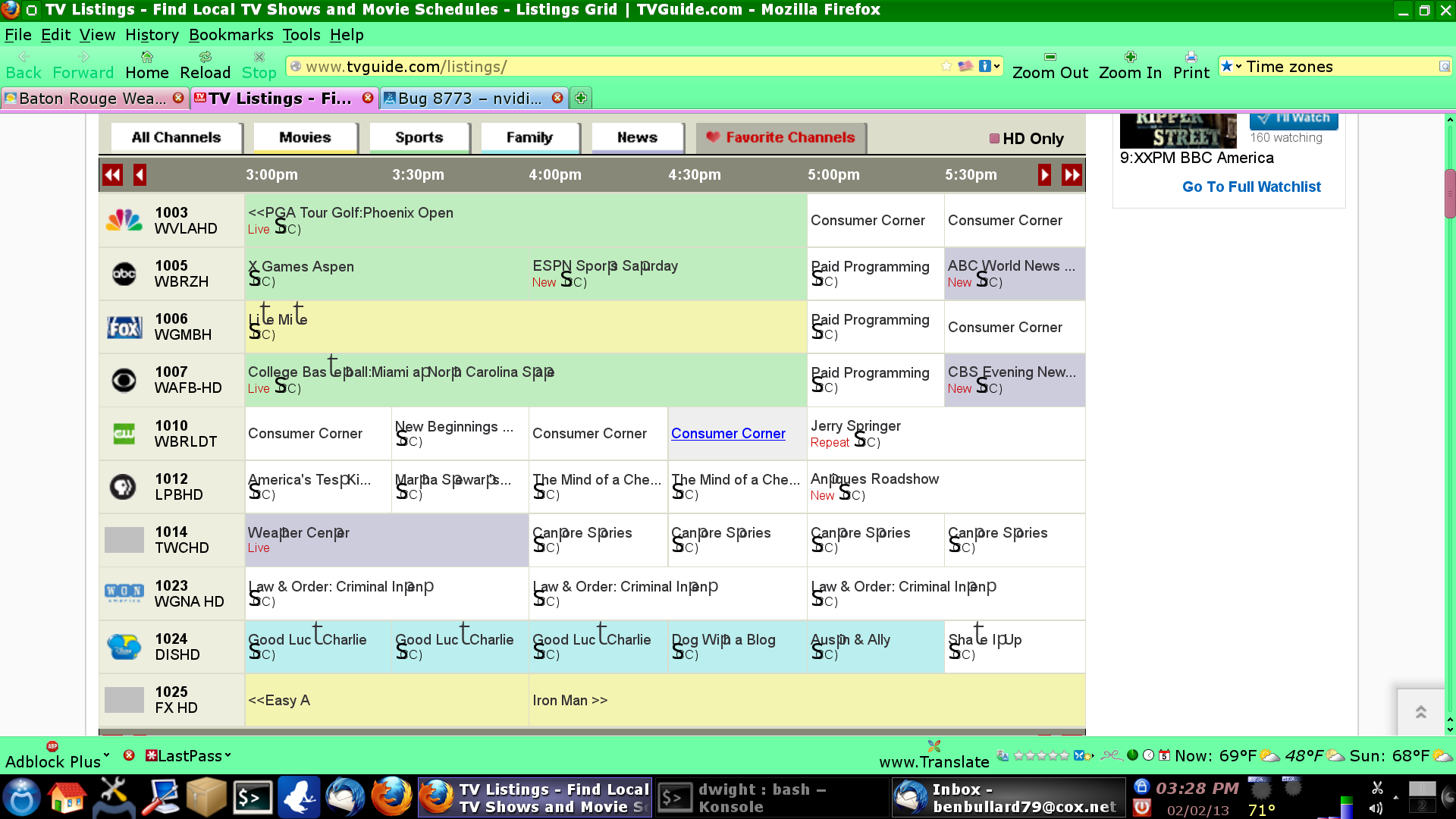Click the Ripper Street thumbnail
The width and height of the screenshot is (1456, 819).
click(x=1178, y=130)
